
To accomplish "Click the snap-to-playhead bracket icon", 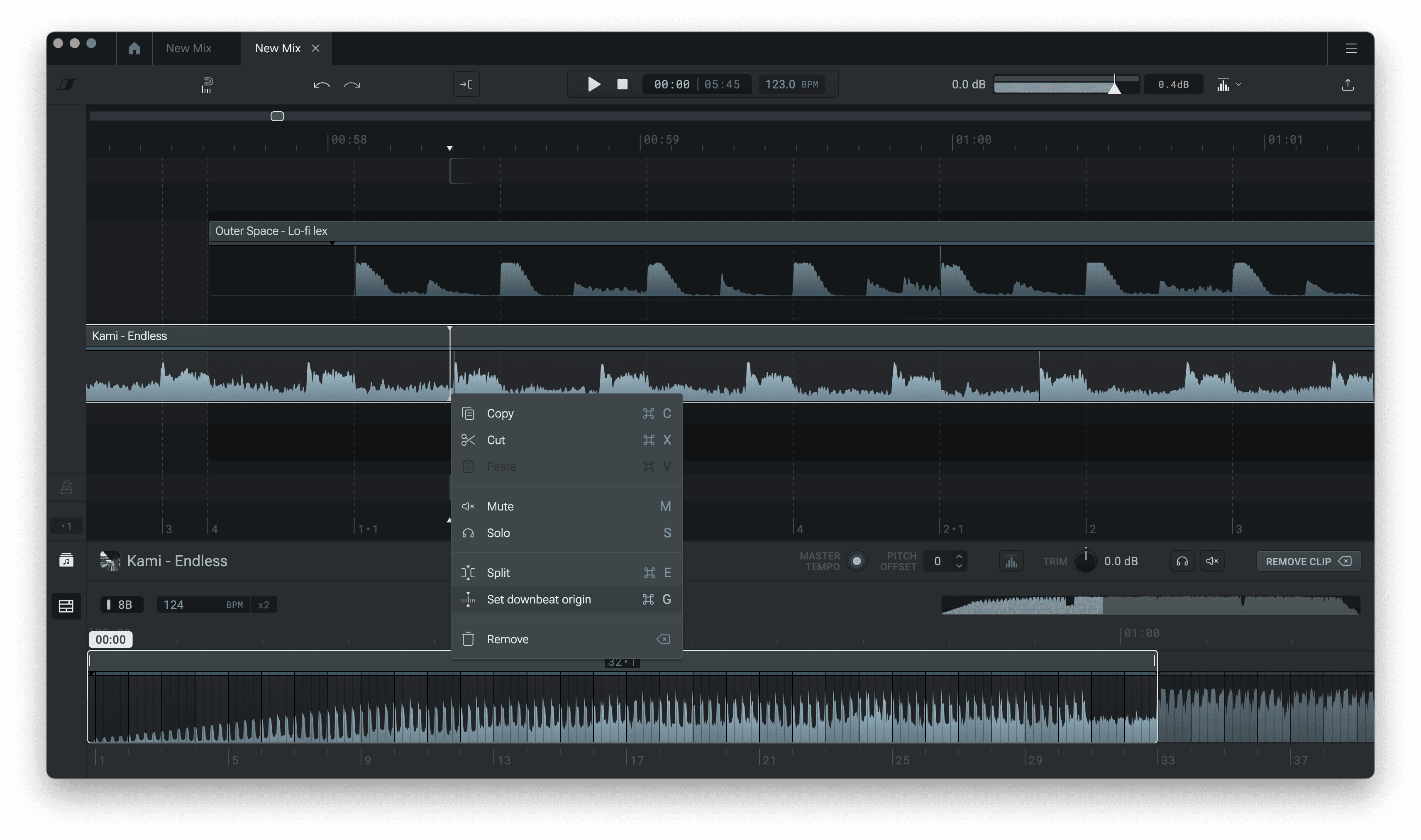I will (466, 84).
